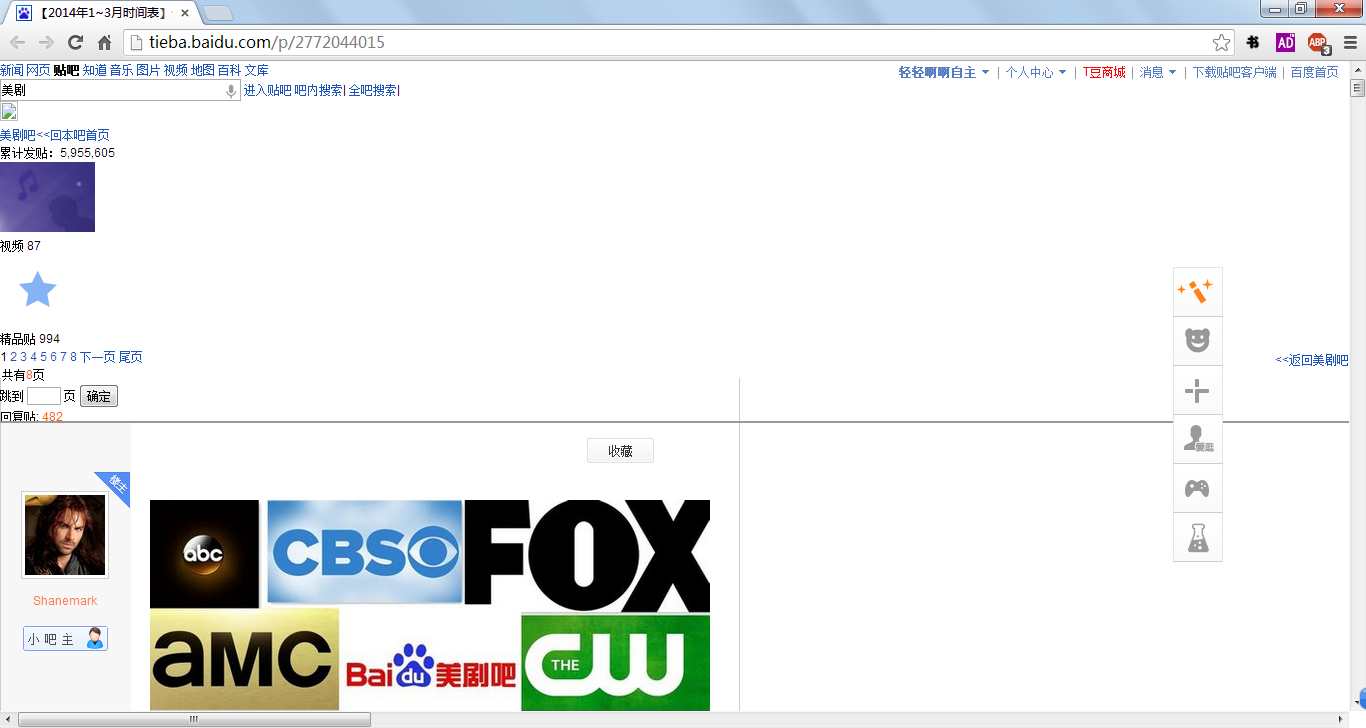Click the horizontal scrollbar thumb

click(x=194, y=719)
